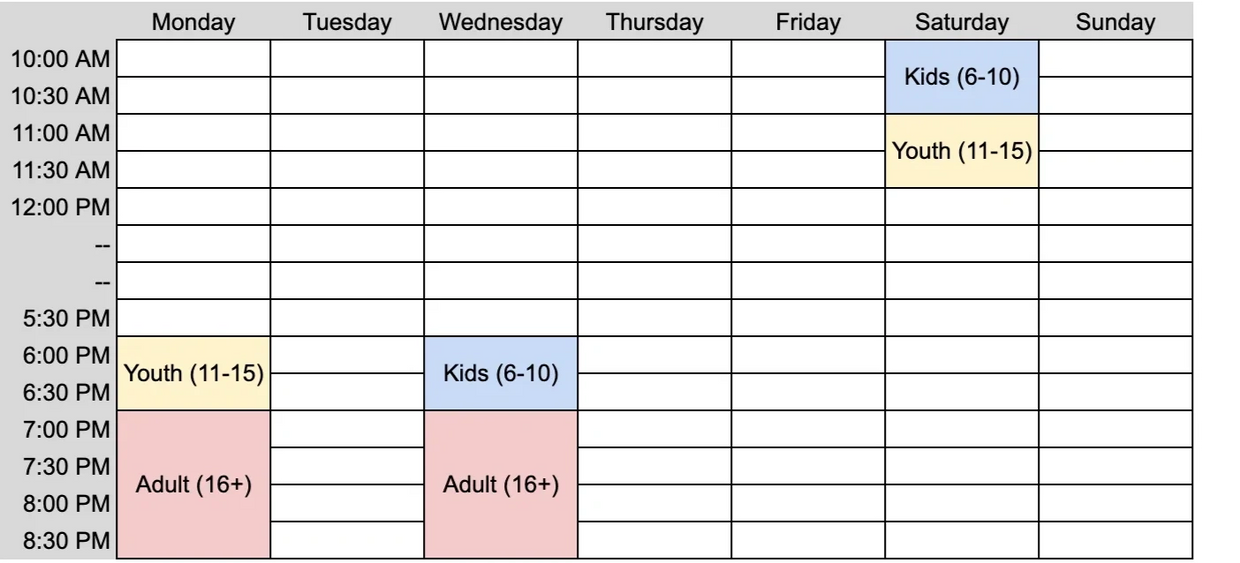Click the Monday Adult (16+) class block
Image resolution: width=1240 pixels, height=563 pixels.
[193, 484]
